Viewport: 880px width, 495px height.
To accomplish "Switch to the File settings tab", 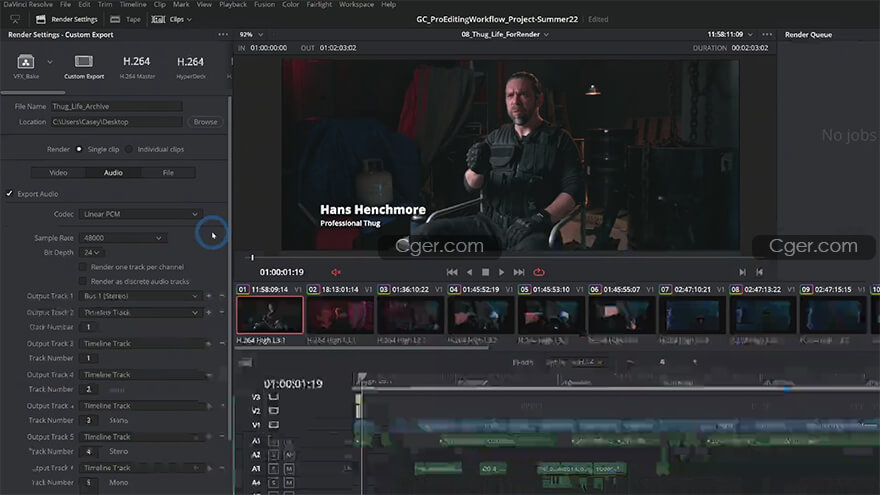I will click(168, 173).
